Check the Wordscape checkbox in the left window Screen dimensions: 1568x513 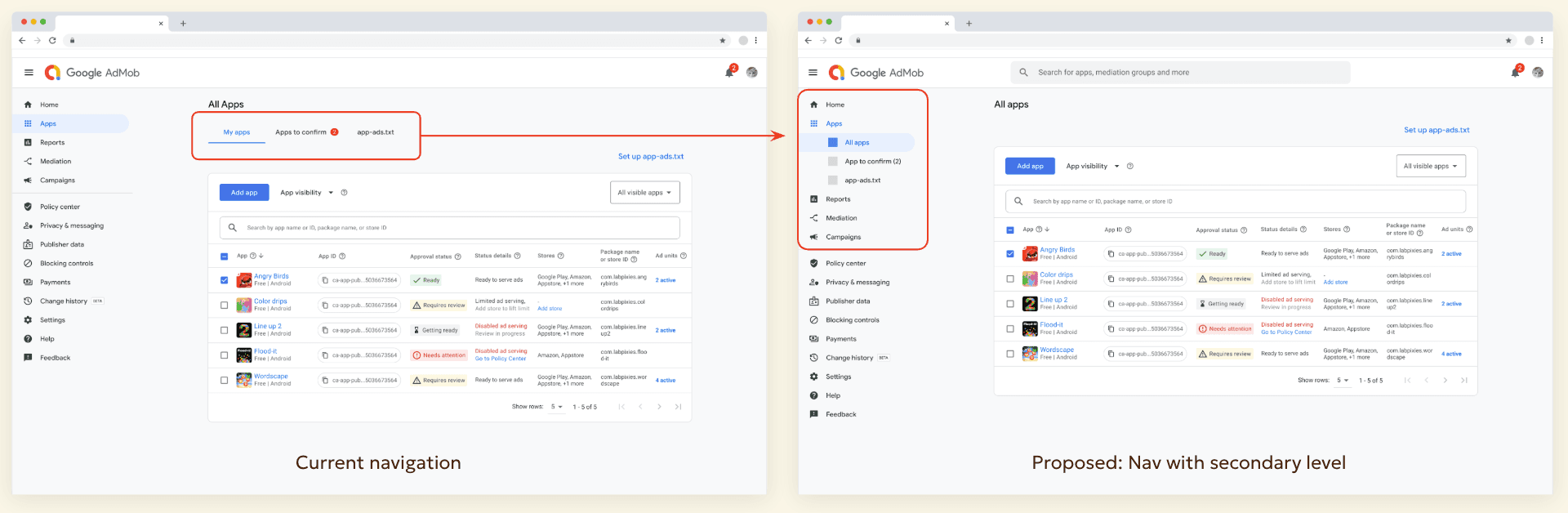[x=224, y=381]
